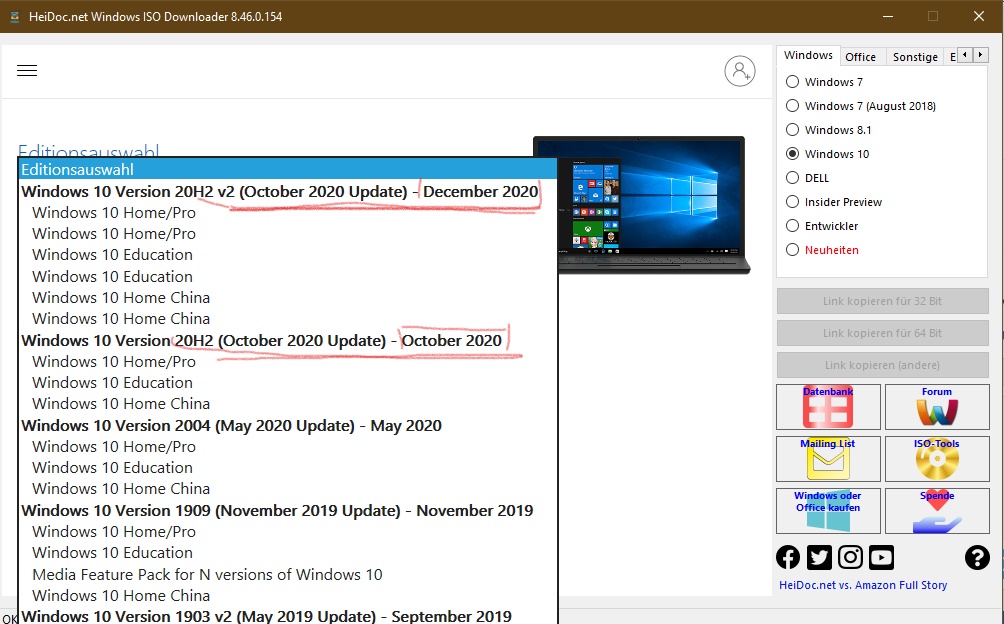Screen dimensions: 1004x624
Task: Click Link kopieren für 64 Bit button
Action: tap(882, 333)
